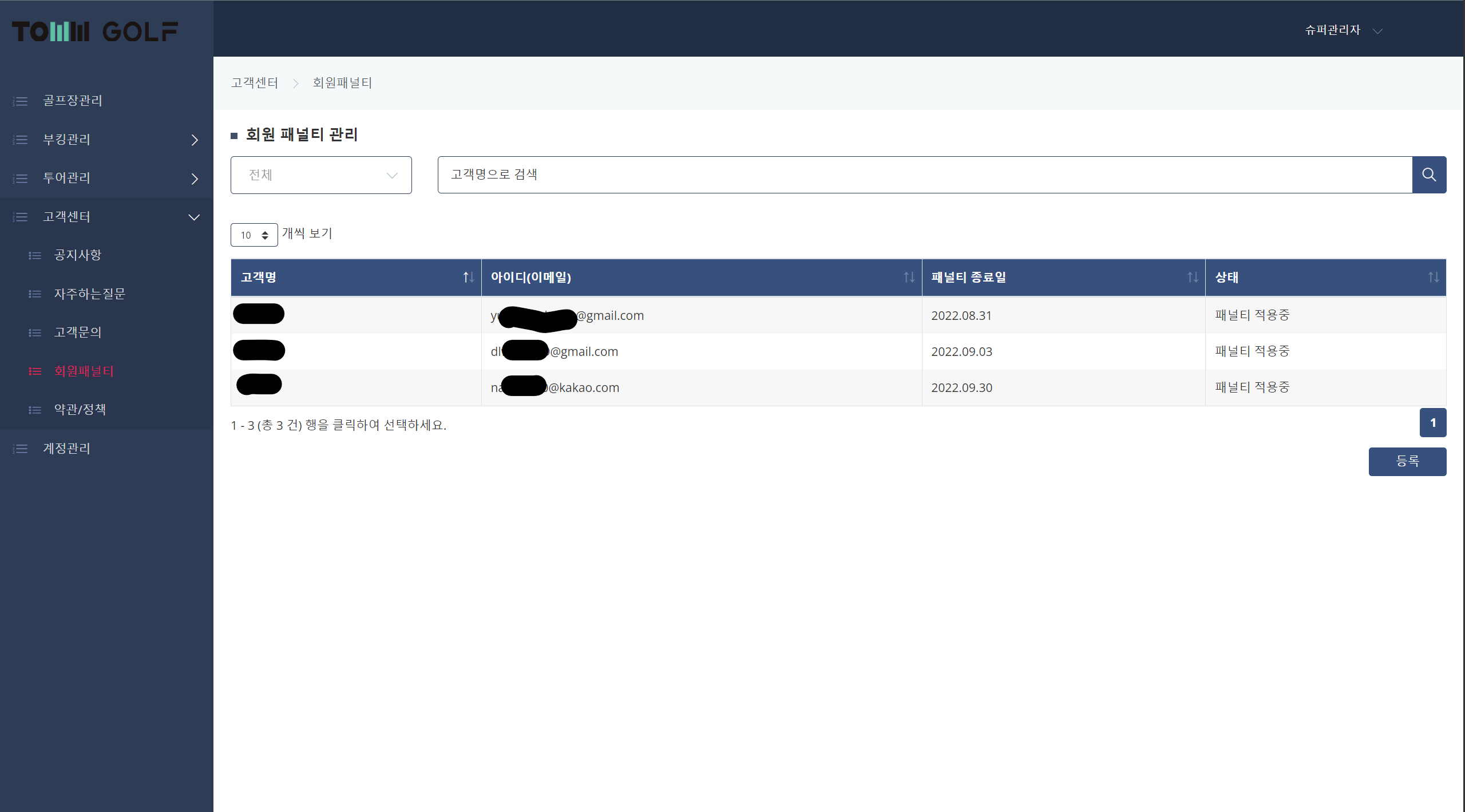Click the magnifier search icon button

point(1429,175)
